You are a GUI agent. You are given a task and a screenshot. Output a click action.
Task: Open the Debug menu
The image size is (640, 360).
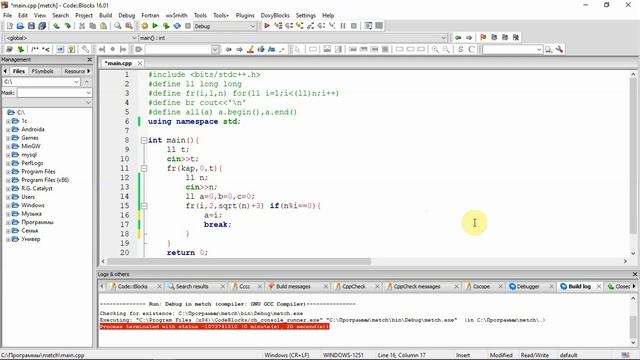tap(127, 16)
